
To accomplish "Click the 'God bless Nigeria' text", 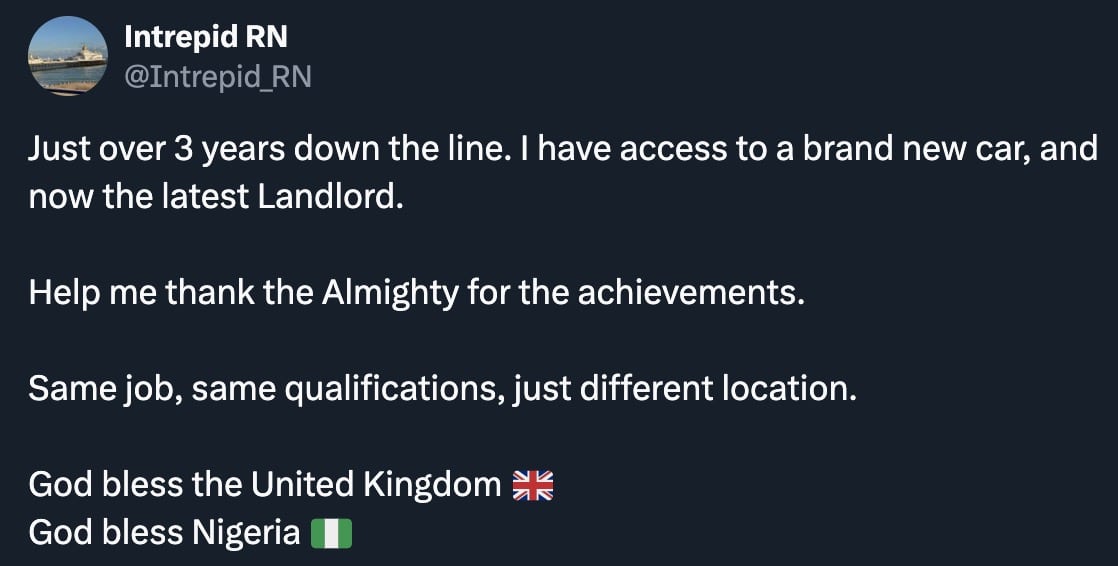I will coord(164,533).
